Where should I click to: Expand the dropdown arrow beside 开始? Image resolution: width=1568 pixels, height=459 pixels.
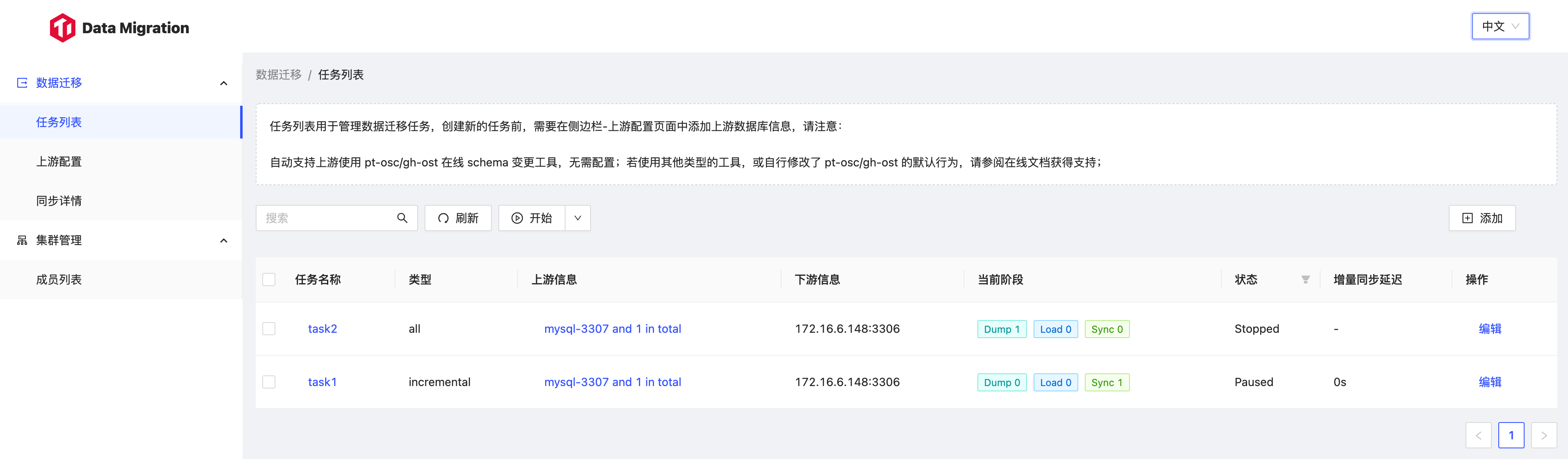pos(578,218)
